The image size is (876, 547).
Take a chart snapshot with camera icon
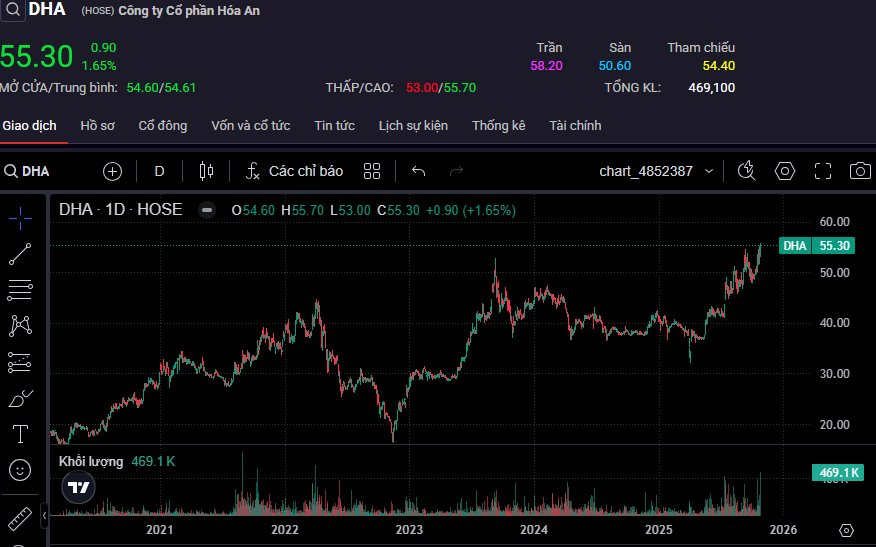click(859, 171)
